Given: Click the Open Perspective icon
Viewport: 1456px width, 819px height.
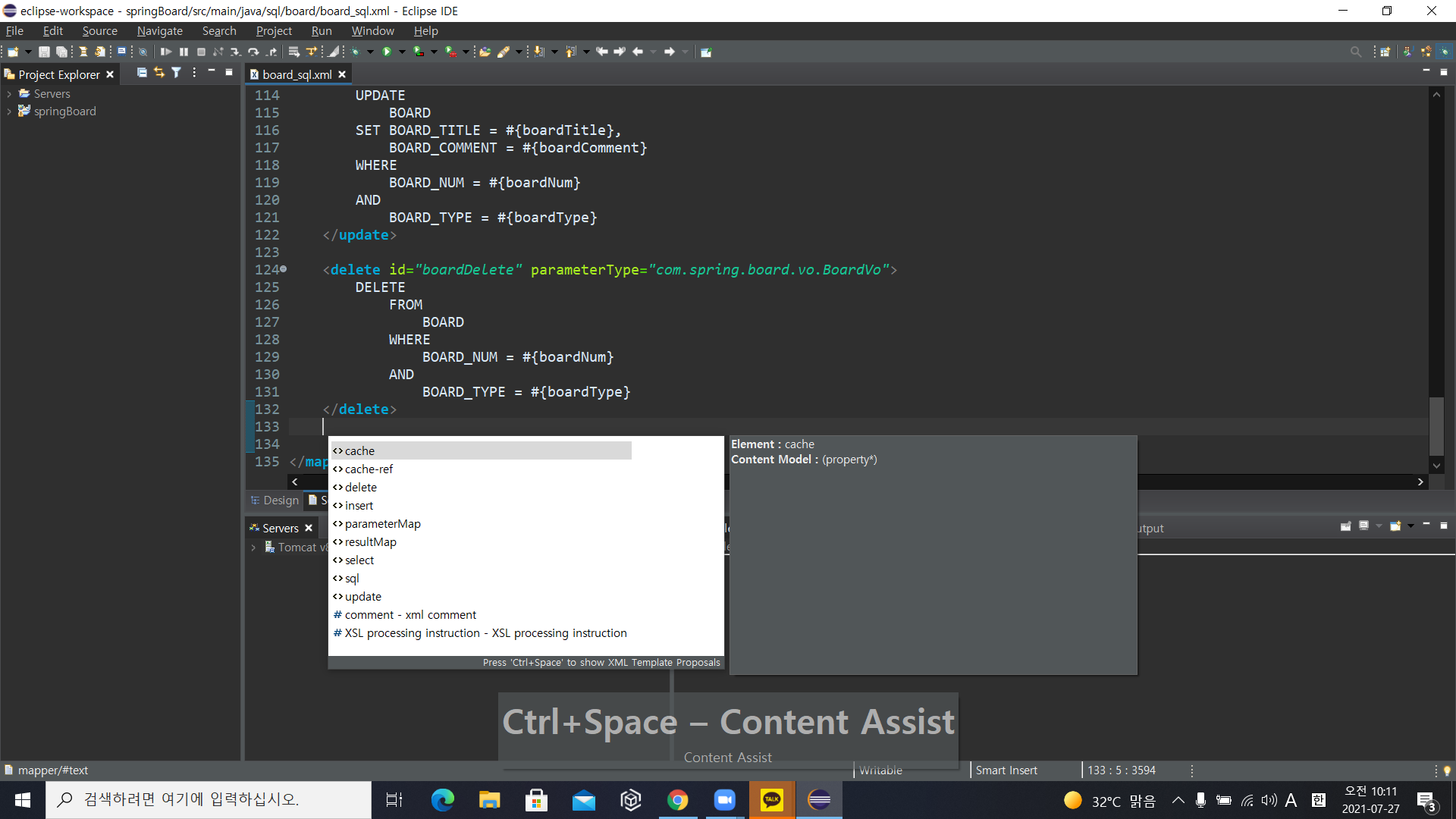Looking at the screenshot, I should (x=1385, y=52).
